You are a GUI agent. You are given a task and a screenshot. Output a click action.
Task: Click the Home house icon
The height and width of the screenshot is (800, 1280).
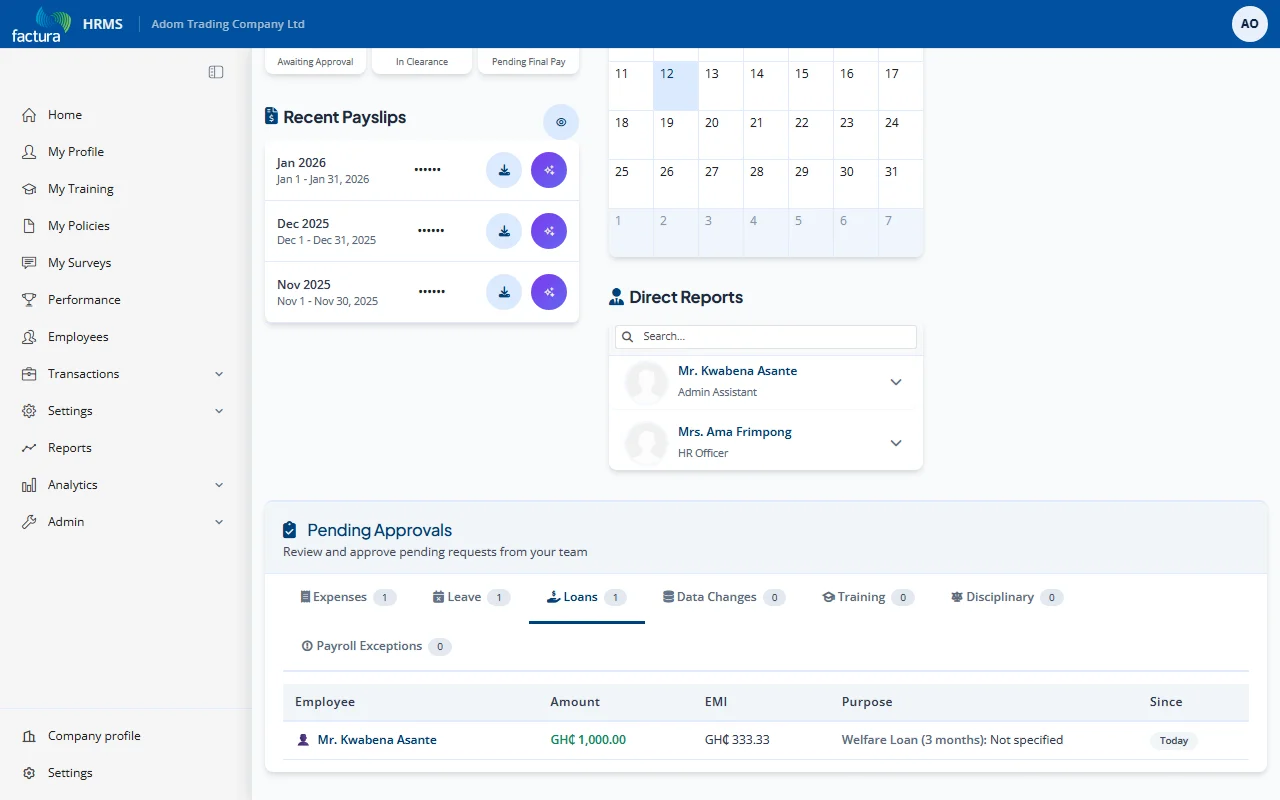pyautogui.click(x=29, y=115)
